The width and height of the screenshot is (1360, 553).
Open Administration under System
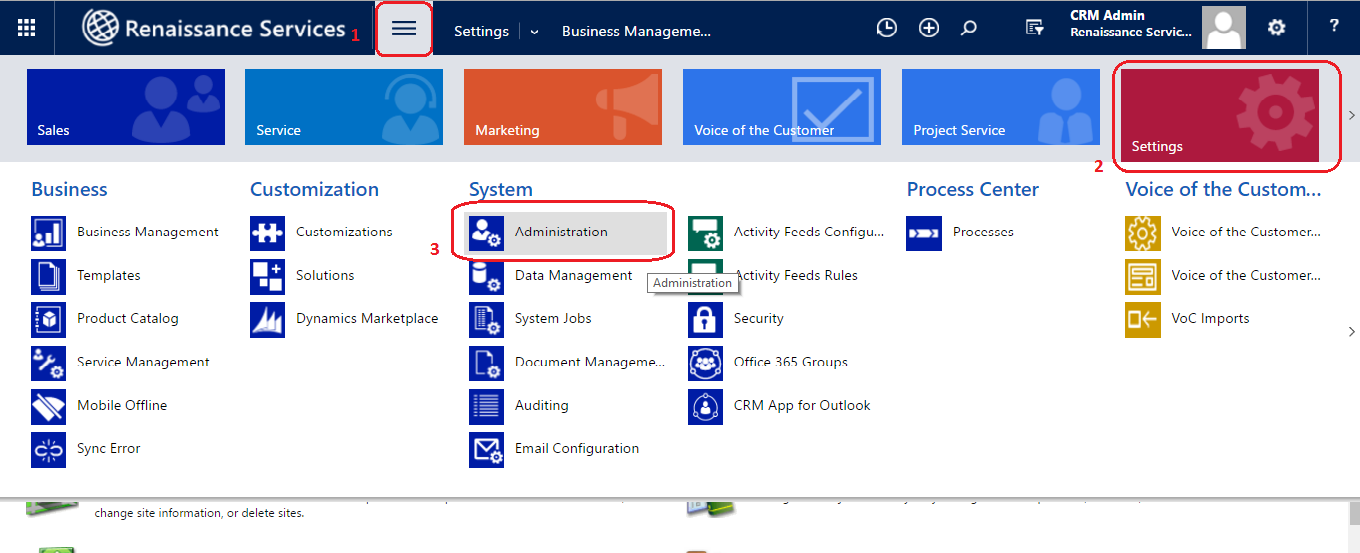click(560, 232)
